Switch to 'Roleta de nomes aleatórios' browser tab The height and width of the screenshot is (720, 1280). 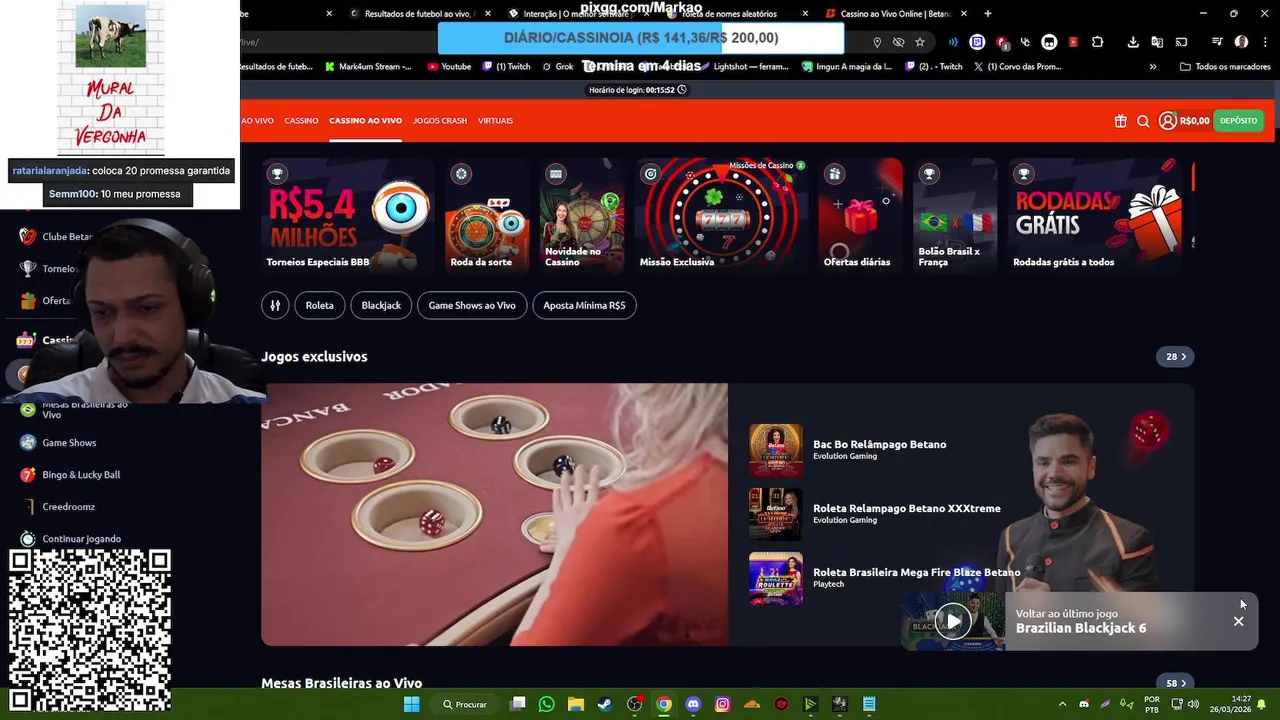[x=735, y=14]
